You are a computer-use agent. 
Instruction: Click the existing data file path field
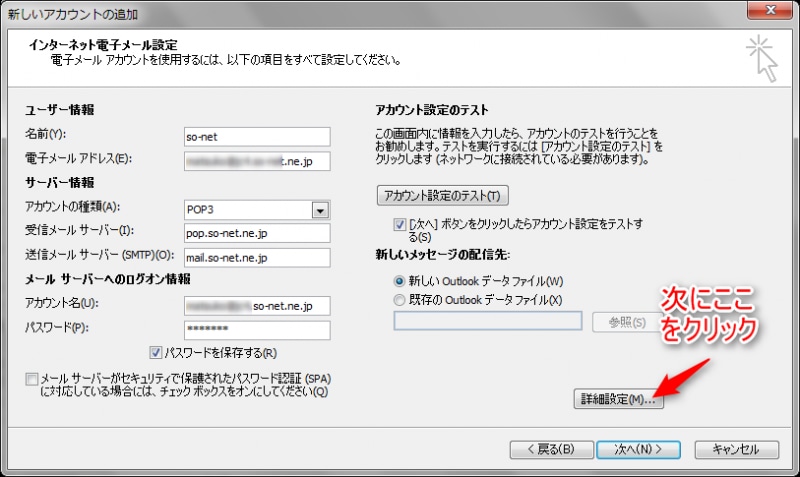coord(488,321)
